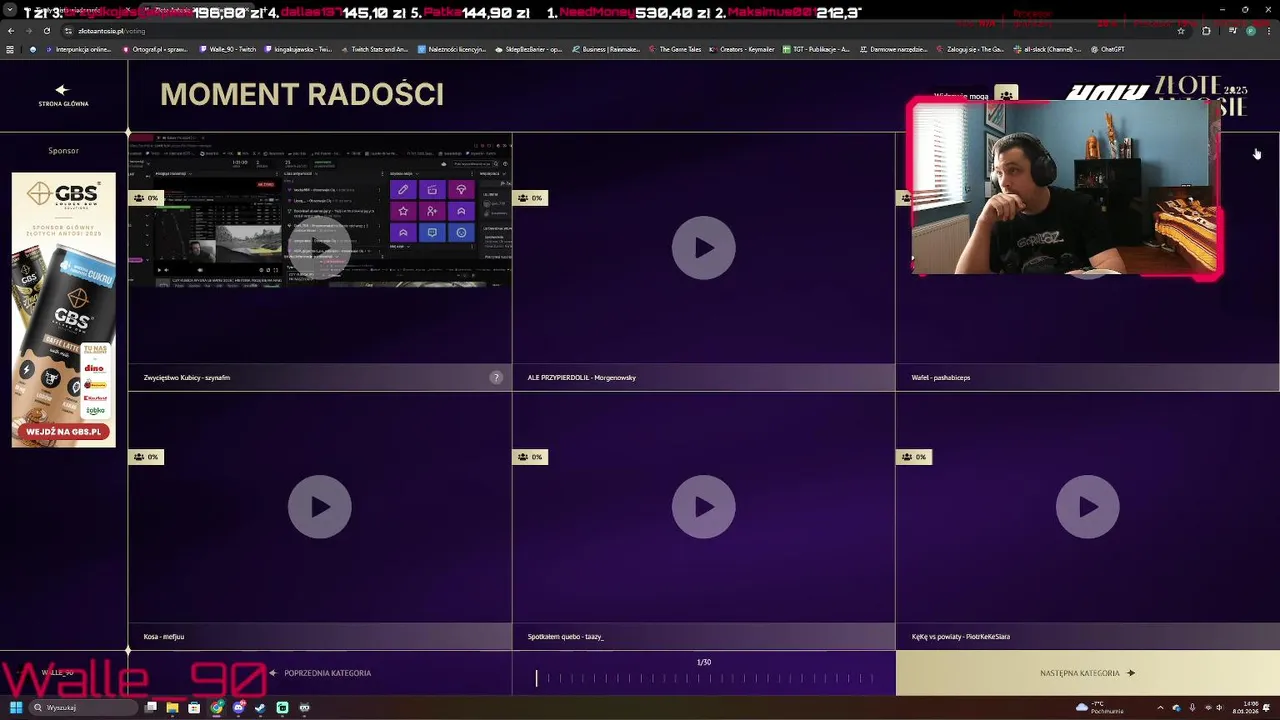Open Creators - Keymailer bookmark
This screenshot has height=720, width=1280.
coord(741,49)
